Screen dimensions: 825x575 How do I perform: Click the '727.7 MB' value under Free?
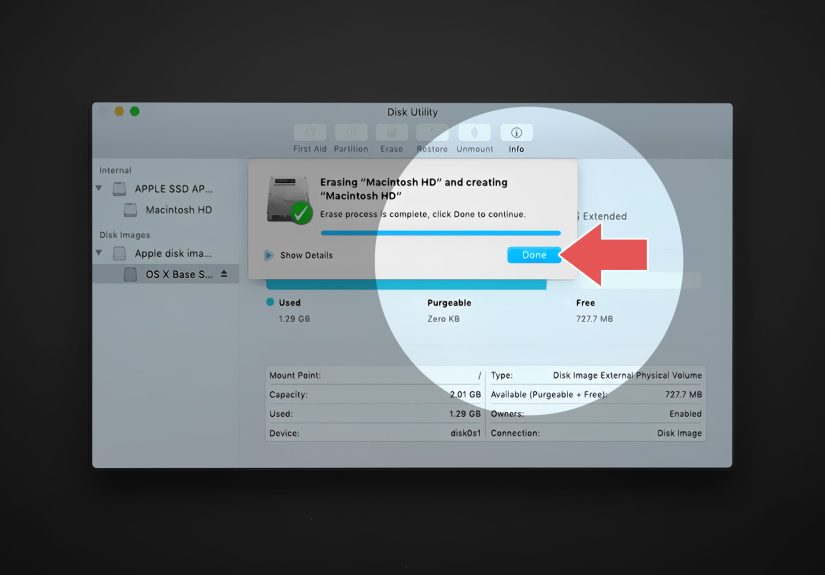pyautogui.click(x=595, y=319)
